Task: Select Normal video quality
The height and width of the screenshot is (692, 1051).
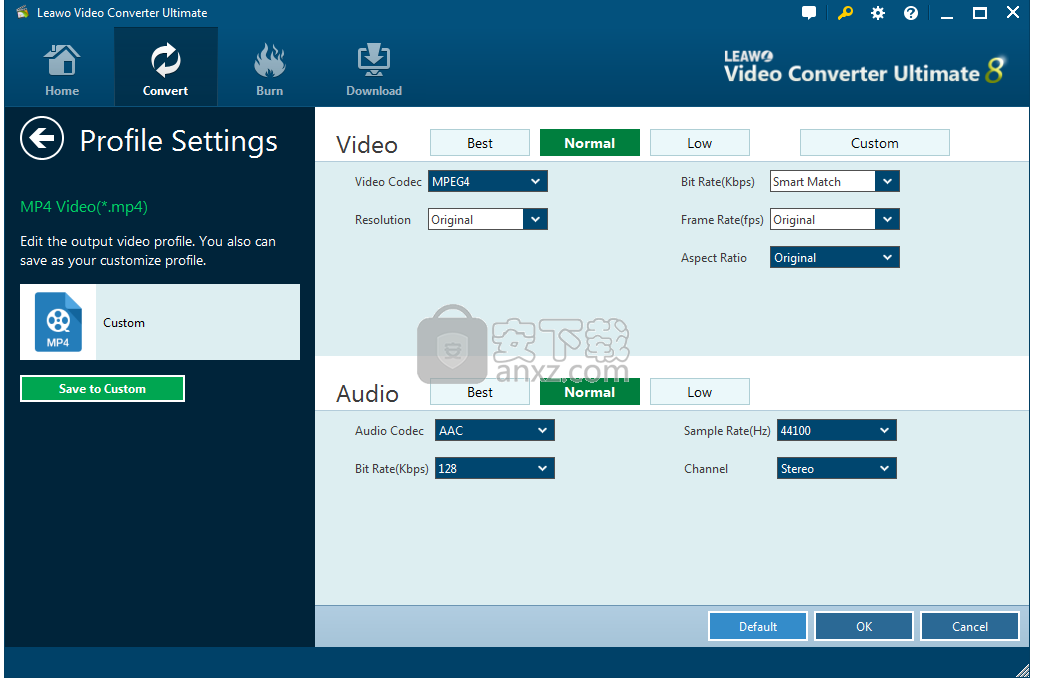Action: point(590,143)
